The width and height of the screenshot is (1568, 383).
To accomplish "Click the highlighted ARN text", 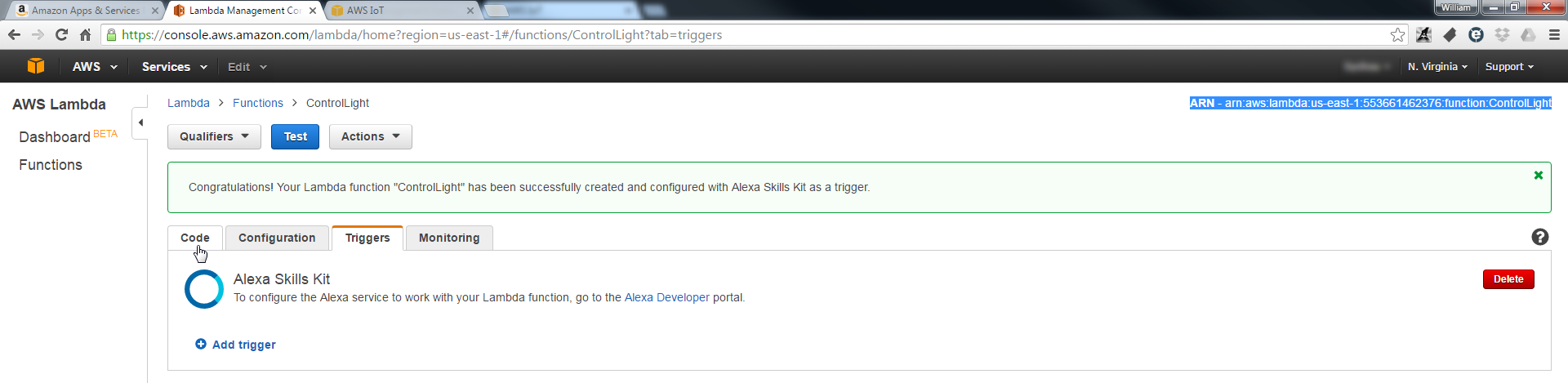I will tap(1370, 103).
